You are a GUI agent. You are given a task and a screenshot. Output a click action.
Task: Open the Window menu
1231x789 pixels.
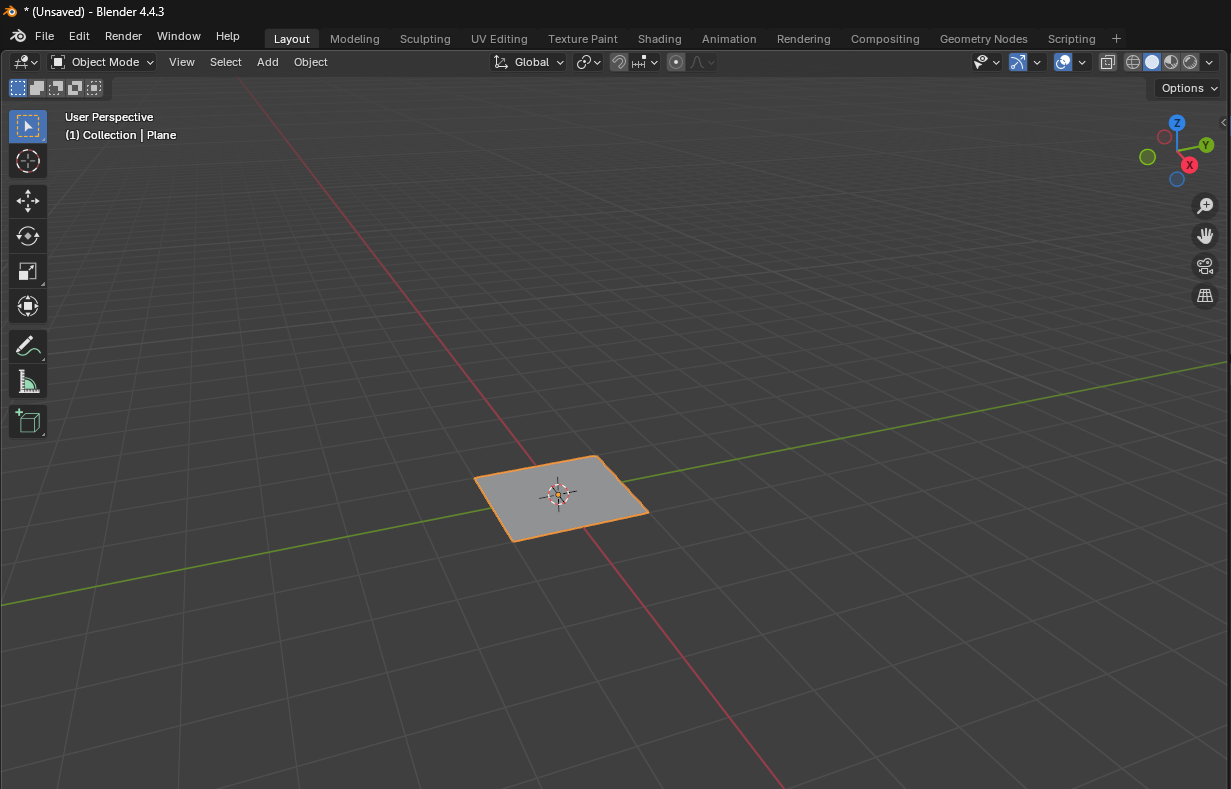point(179,36)
